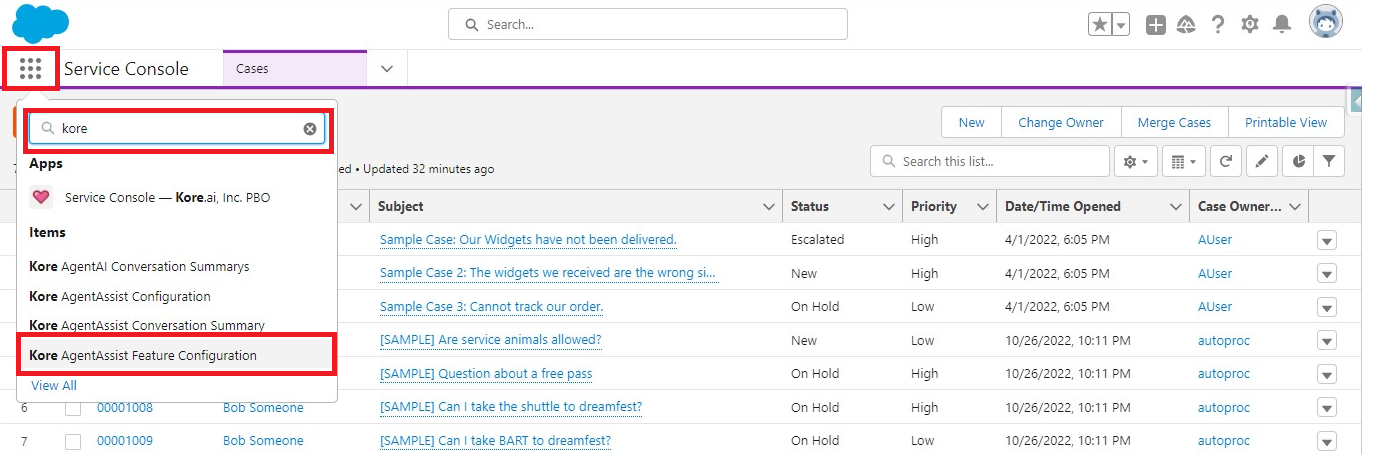This screenshot has height=454, width=1375.
Task: Select Kore AgentAssist Feature Configuration item
Action: click(143, 355)
